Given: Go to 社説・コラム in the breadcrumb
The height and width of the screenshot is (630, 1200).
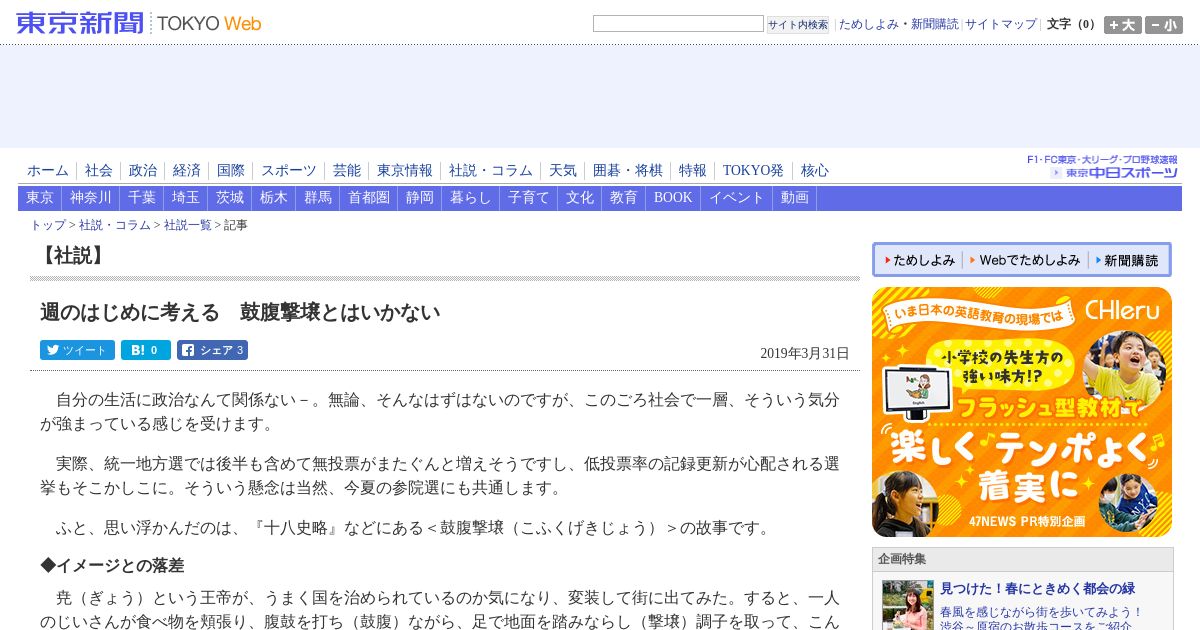Looking at the screenshot, I should click(115, 226).
